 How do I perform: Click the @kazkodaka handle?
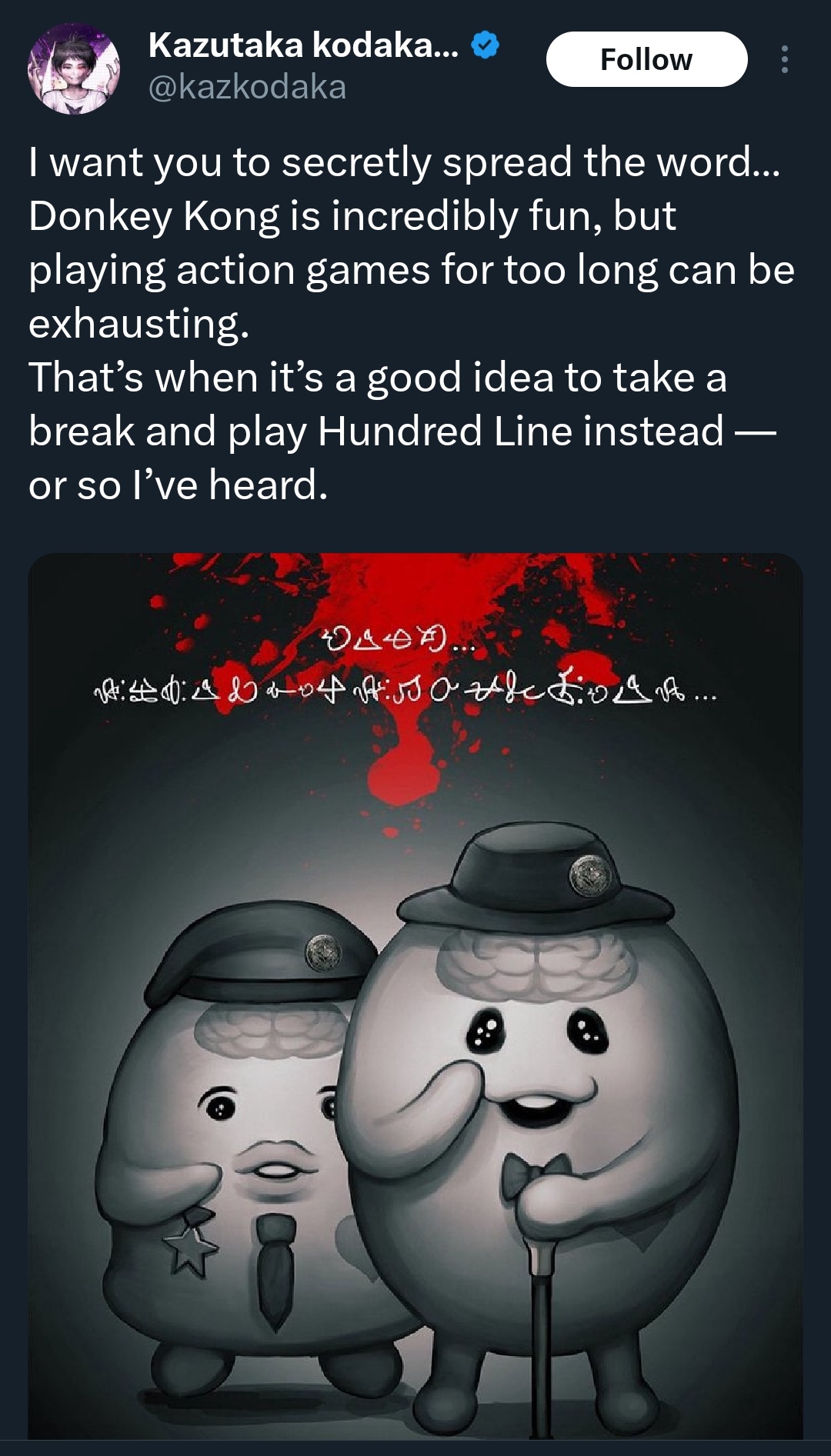click(x=247, y=87)
